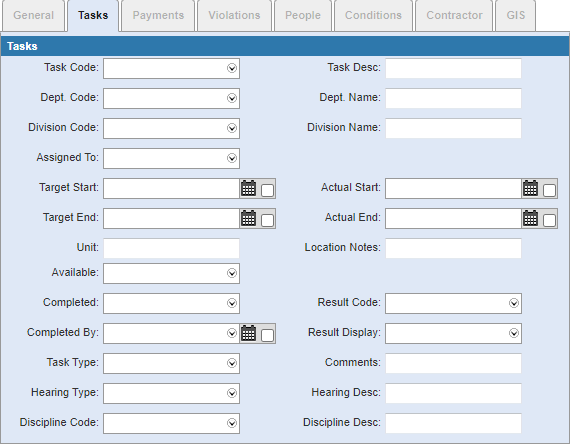Image resolution: width=570 pixels, height=444 pixels.
Task: Open the Actual End calendar picker
Action: pos(530,218)
